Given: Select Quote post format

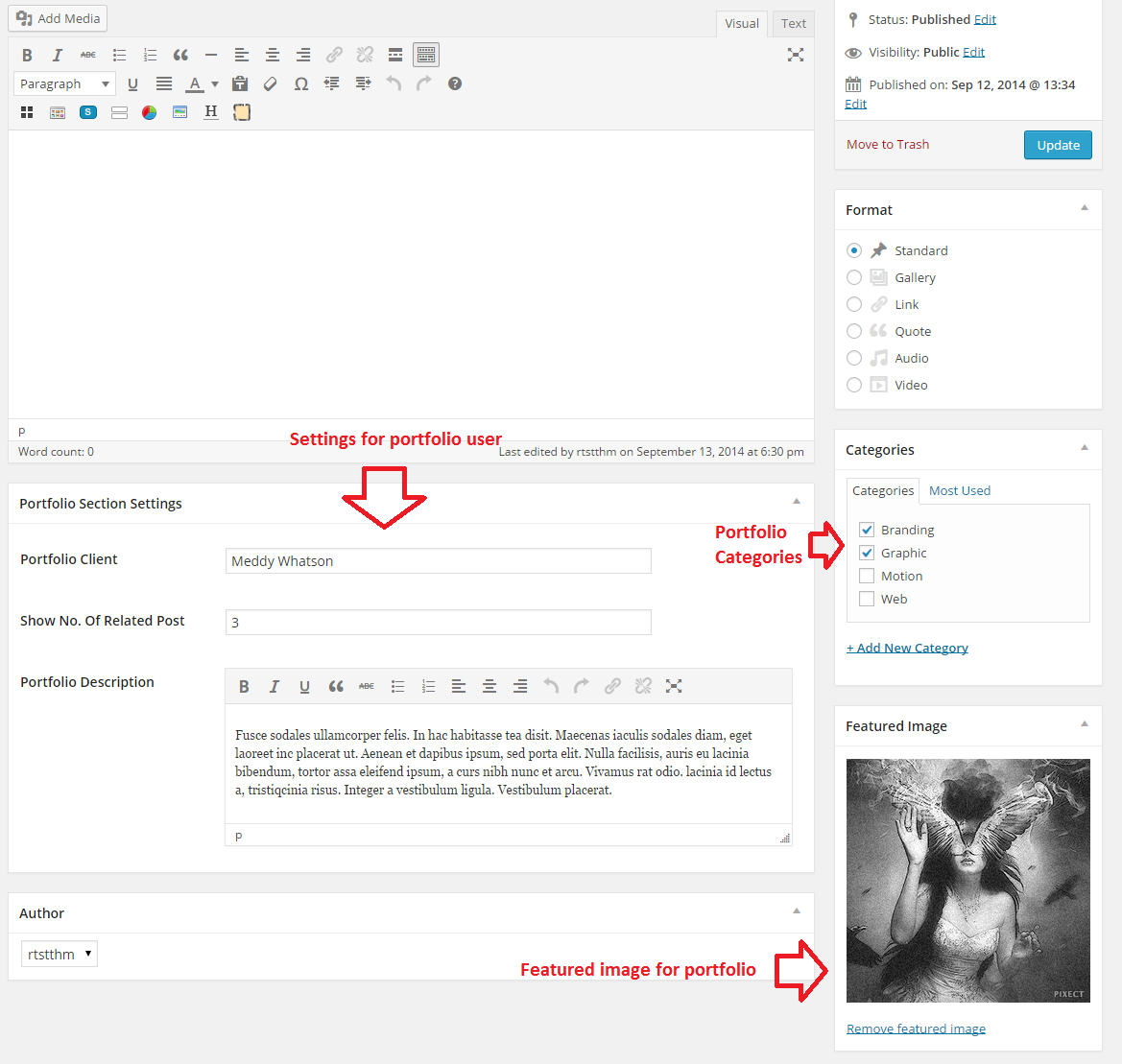Looking at the screenshot, I should [x=853, y=331].
